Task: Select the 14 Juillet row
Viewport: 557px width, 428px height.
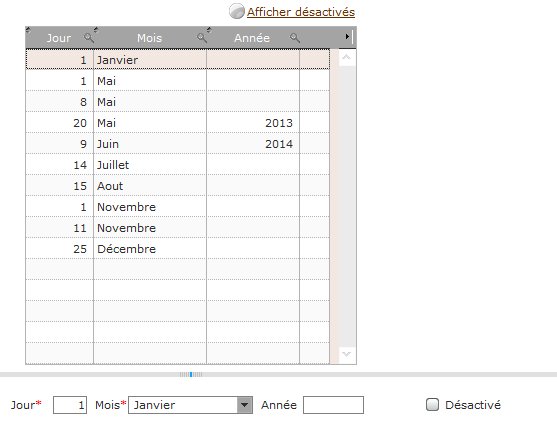Action: [x=178, y=164]
